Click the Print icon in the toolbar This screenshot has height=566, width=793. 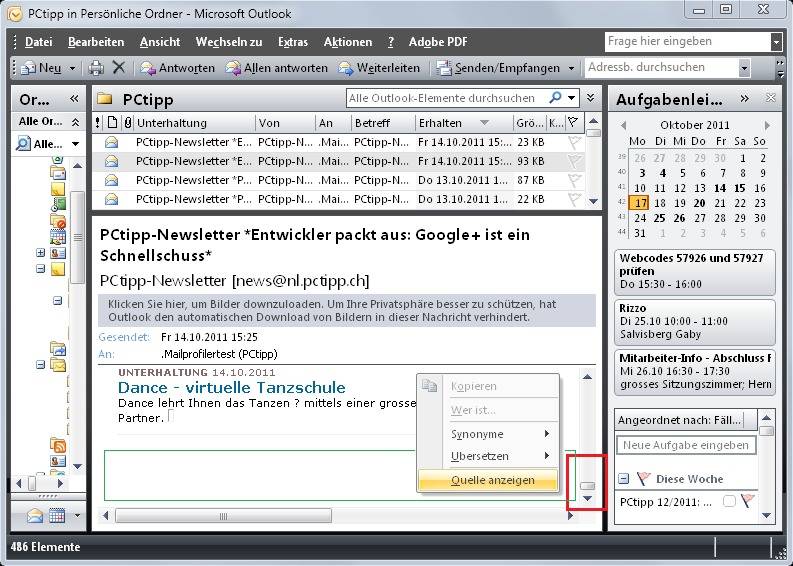coord(96,68)
